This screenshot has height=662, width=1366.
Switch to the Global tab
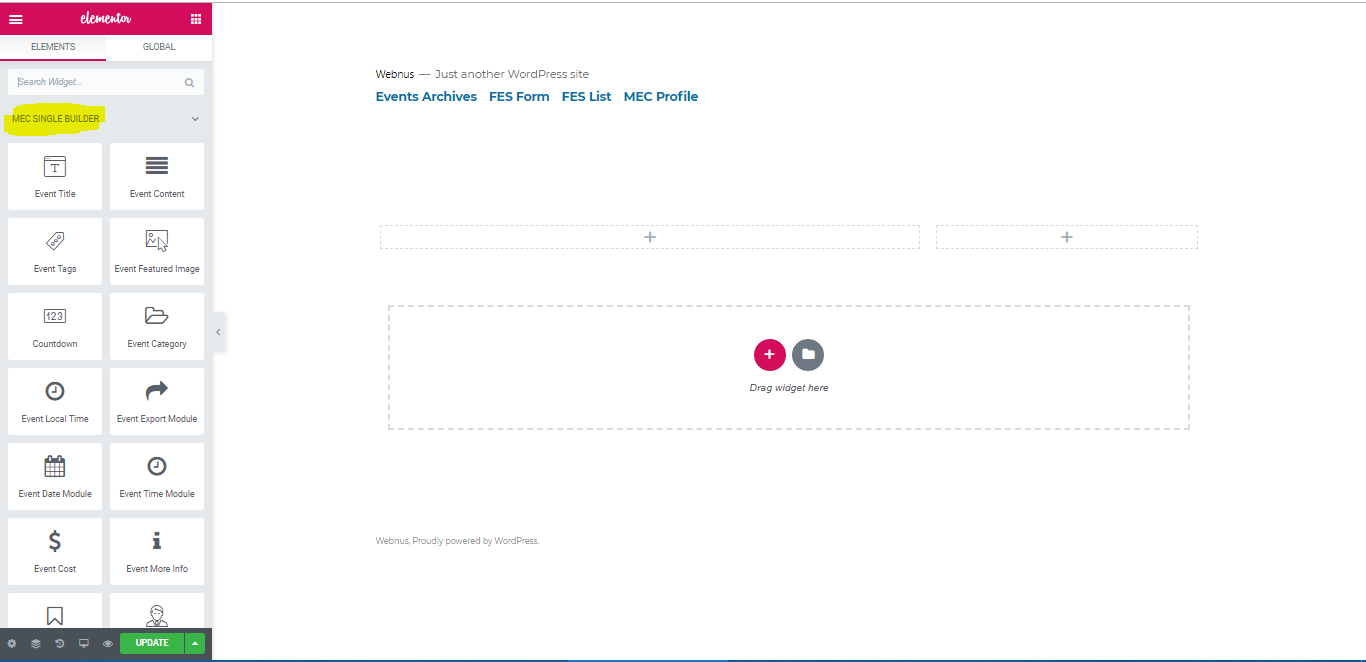tap(159, 47)
